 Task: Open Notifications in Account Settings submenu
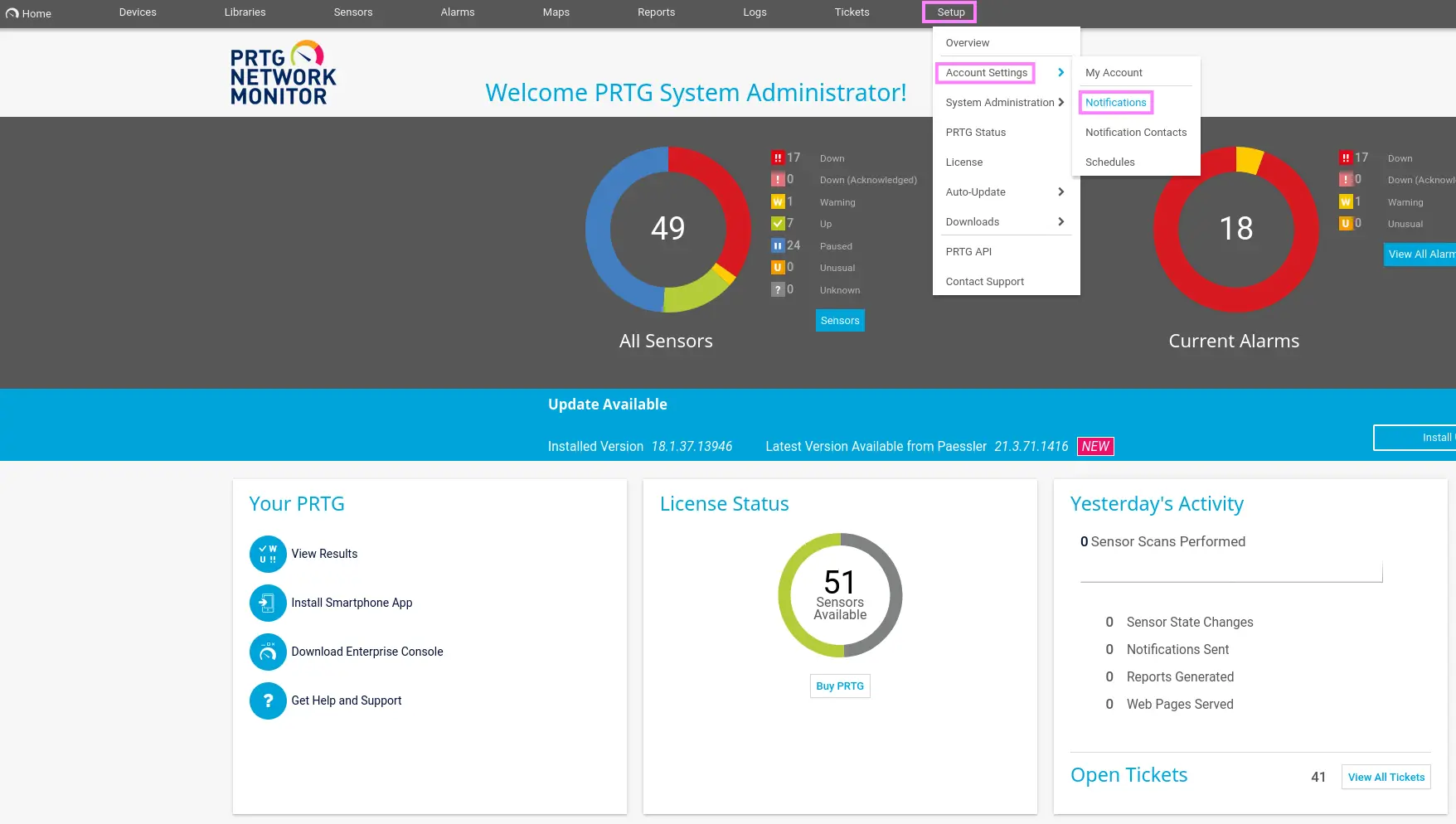point(1115,103)
